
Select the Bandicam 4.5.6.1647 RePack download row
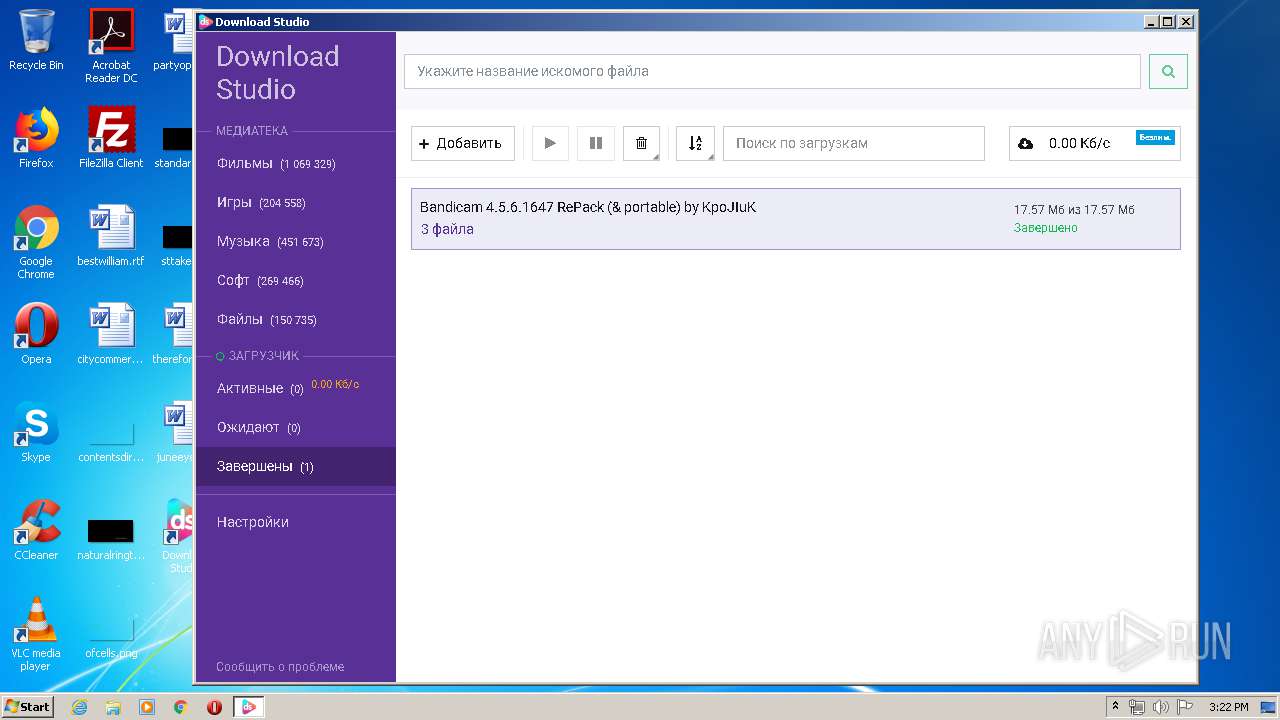click(795, 219)
